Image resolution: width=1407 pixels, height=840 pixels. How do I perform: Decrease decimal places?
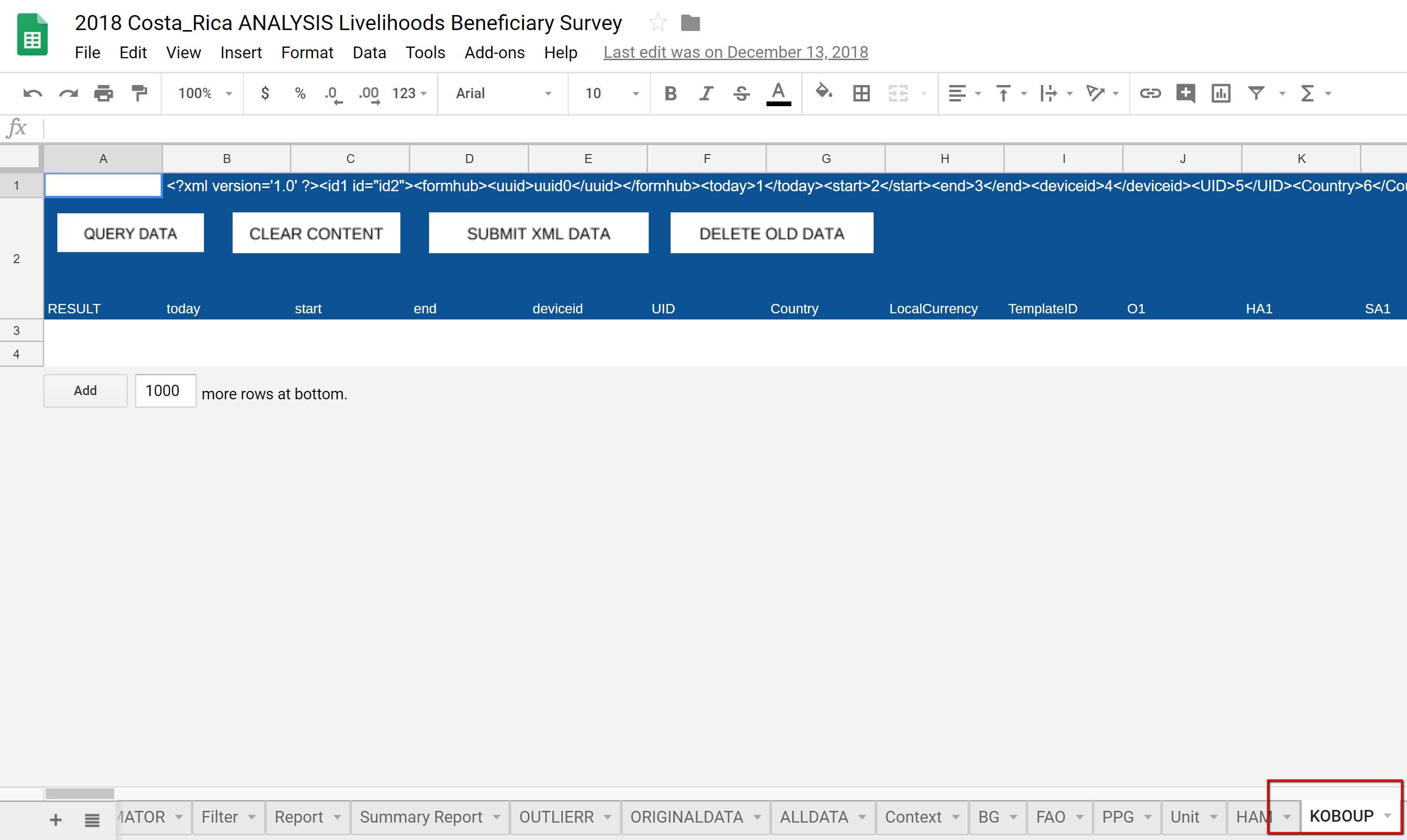[334, 94]
